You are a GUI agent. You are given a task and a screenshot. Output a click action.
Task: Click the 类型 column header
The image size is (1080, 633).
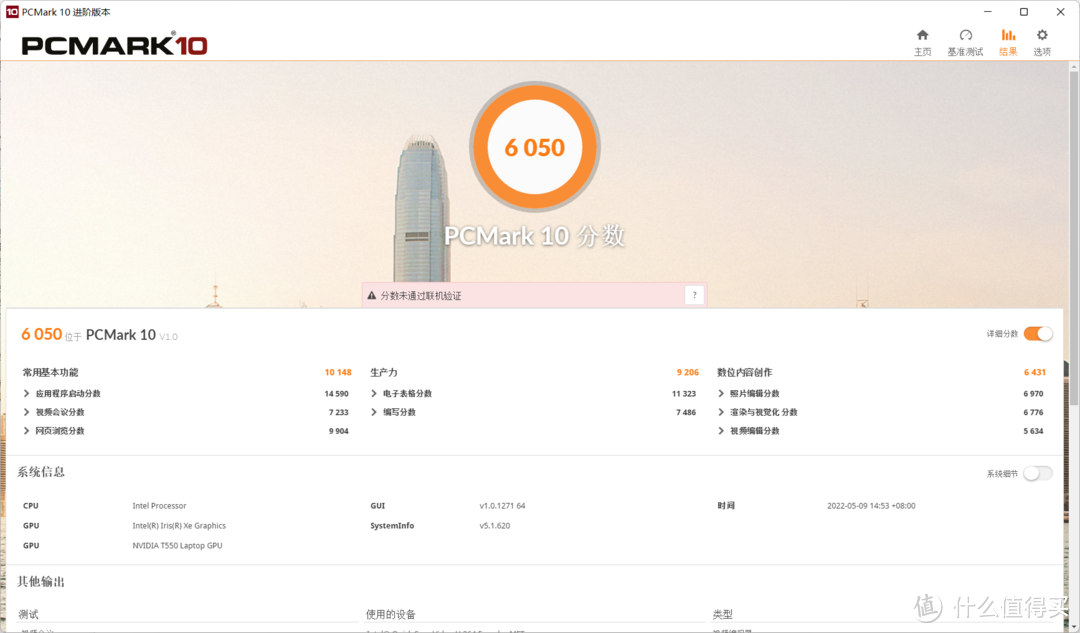723,614
